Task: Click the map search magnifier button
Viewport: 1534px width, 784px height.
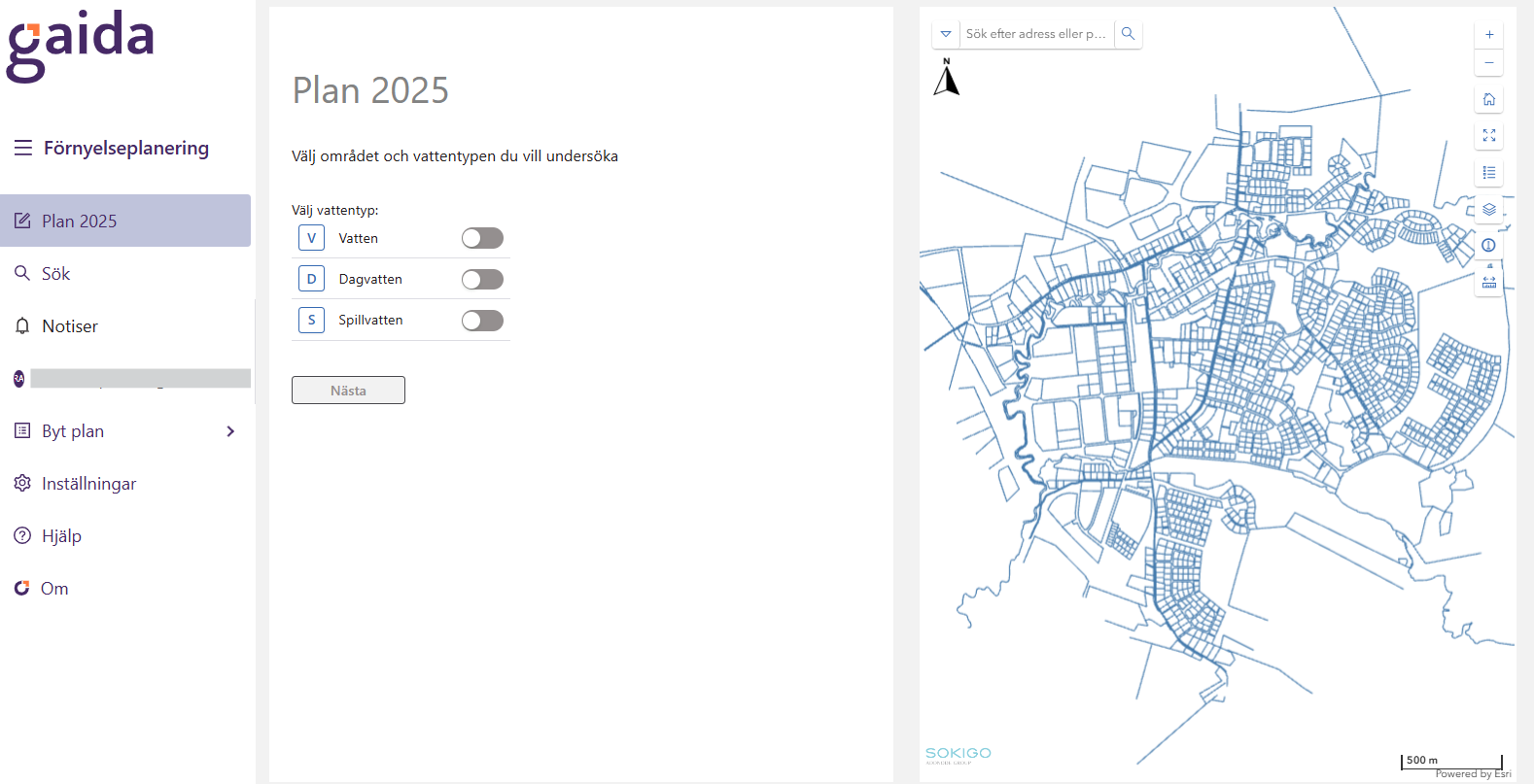Action: click(x=1128, y=34)
